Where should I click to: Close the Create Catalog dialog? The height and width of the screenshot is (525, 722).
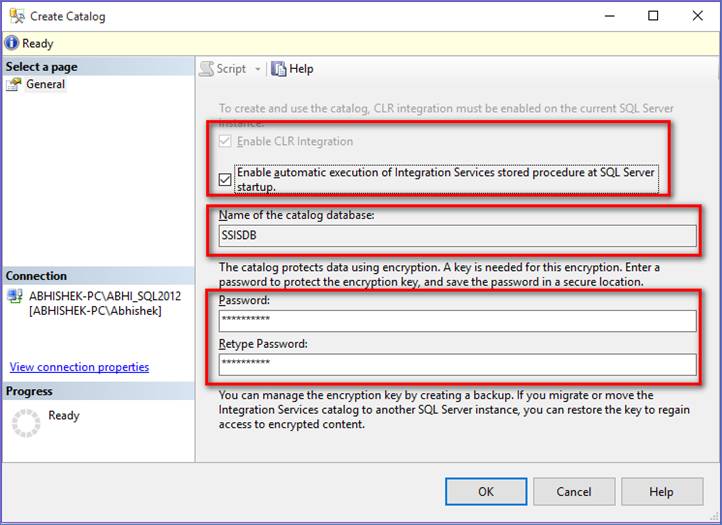tap(698, 16)
